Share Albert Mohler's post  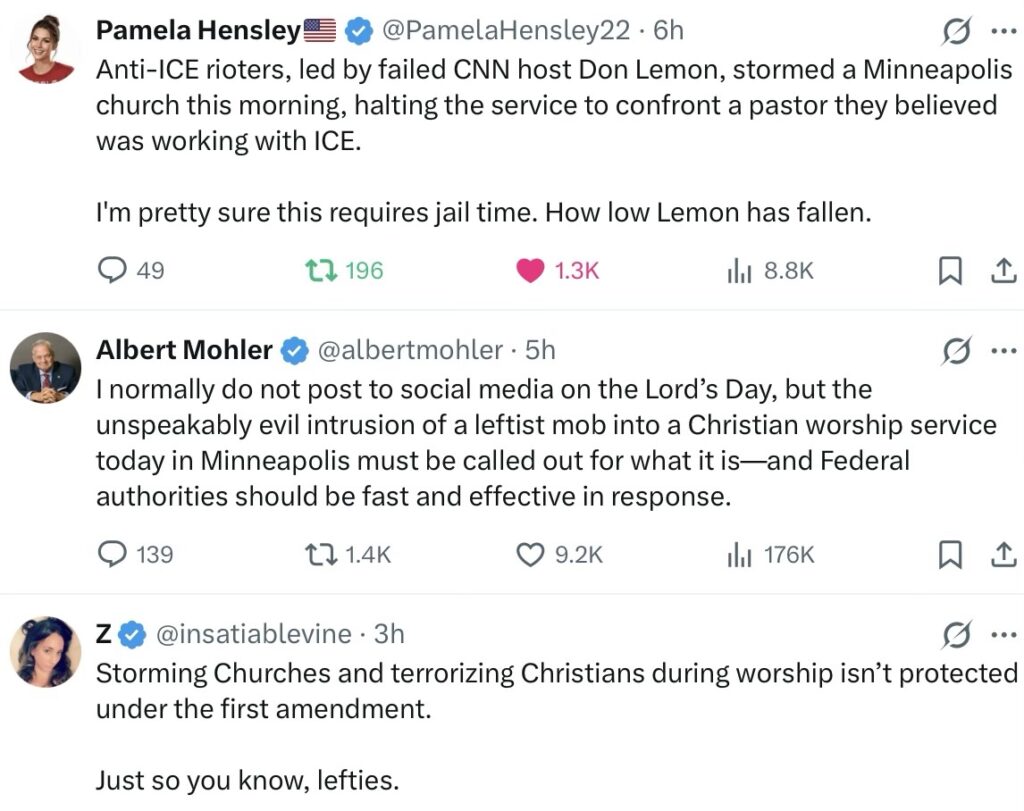pos(1003,554)
